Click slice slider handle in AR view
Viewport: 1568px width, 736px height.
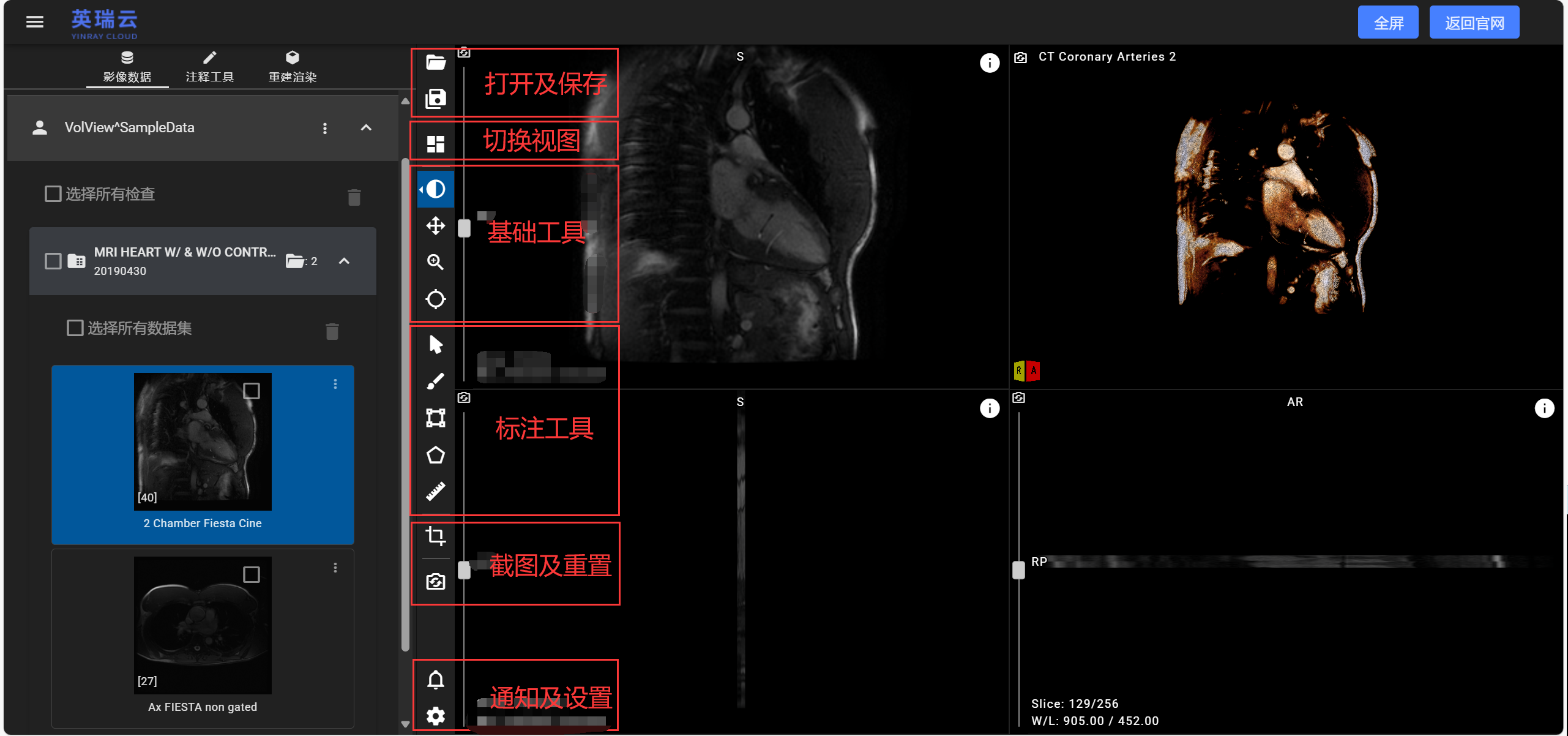[x=1018, y=570]
